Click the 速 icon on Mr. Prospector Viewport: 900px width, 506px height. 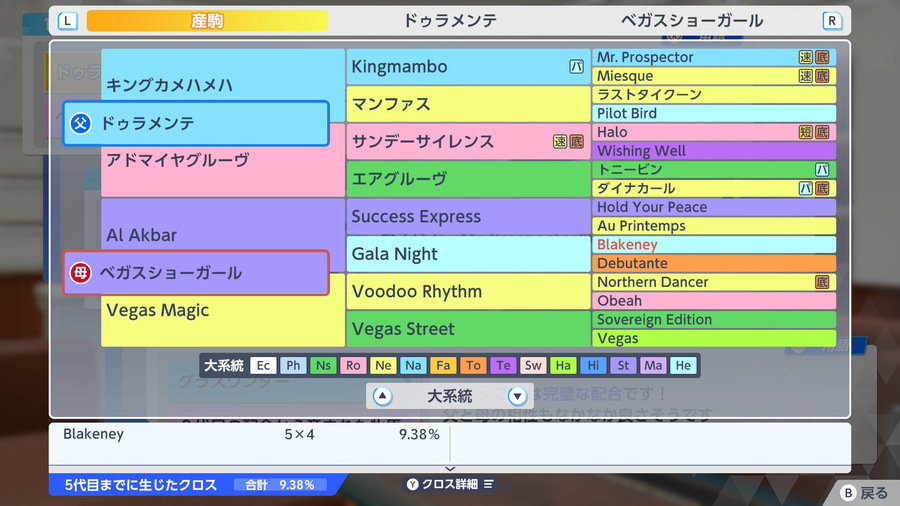[806, 57]
